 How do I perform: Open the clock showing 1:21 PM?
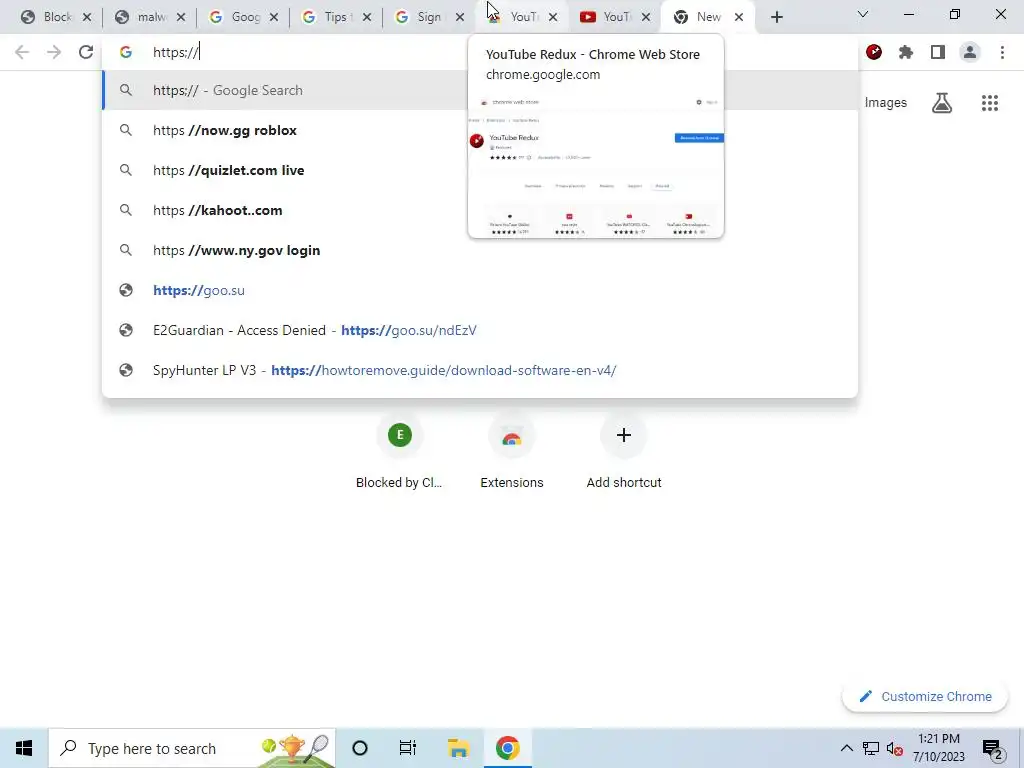[938, 748]
